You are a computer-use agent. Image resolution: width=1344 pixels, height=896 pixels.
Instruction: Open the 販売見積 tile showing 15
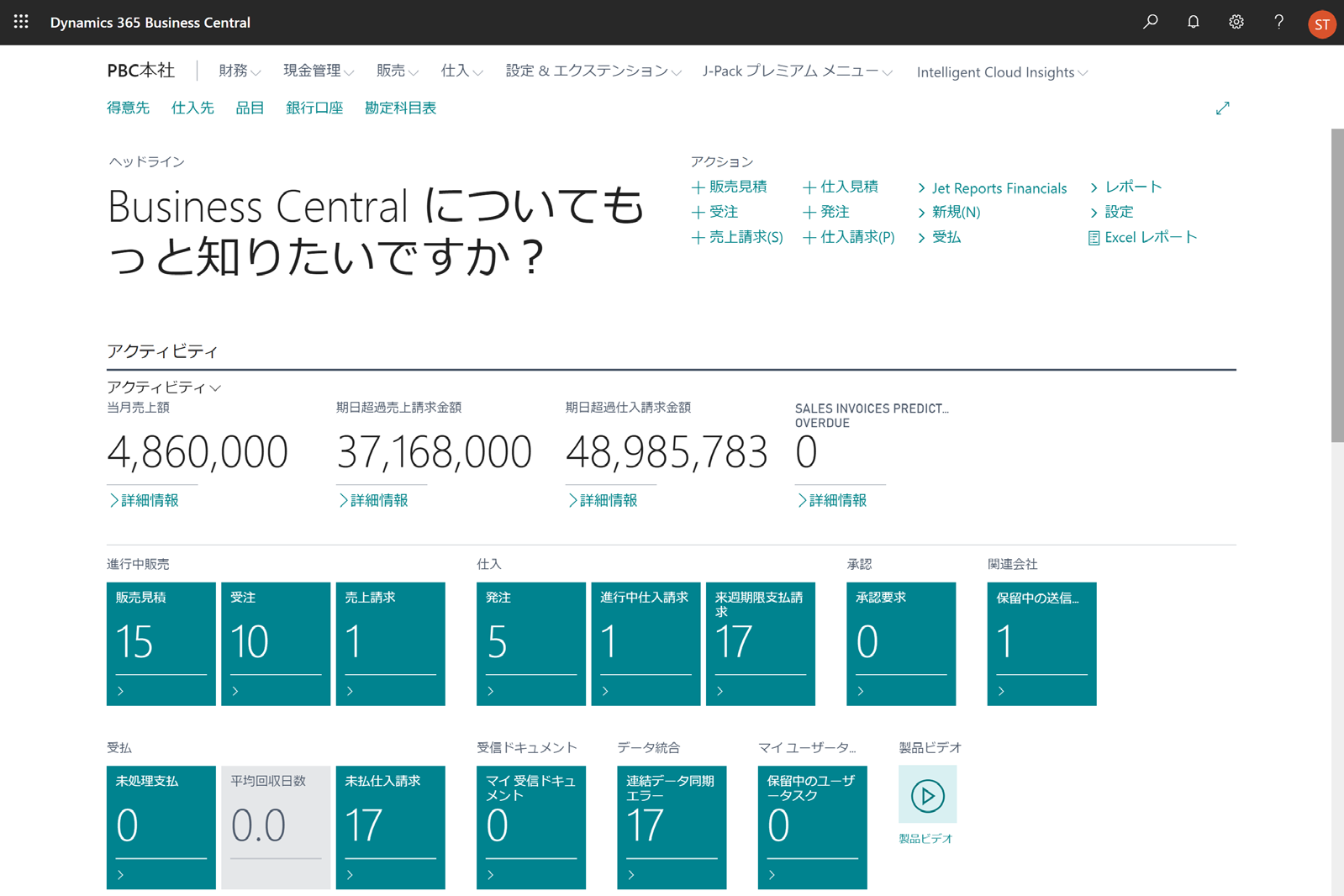point(161,644)
